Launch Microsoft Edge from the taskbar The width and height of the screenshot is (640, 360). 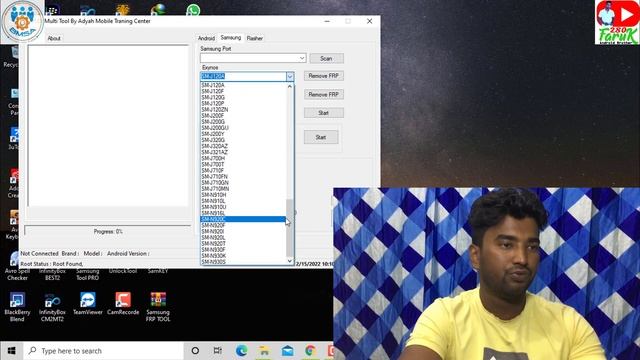click(x=241, y=351)
